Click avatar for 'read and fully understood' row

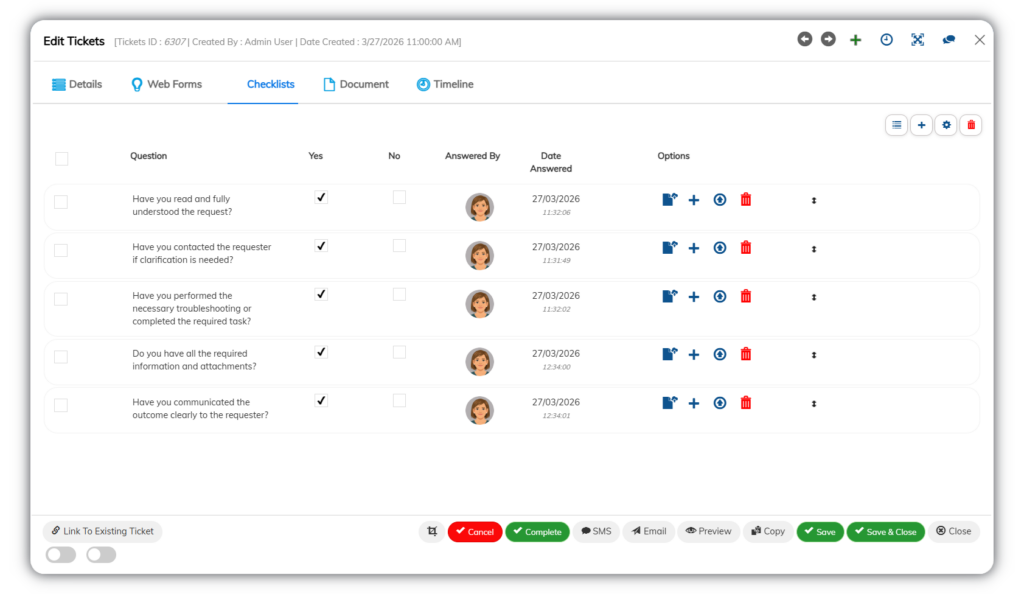tap(479, 207)
